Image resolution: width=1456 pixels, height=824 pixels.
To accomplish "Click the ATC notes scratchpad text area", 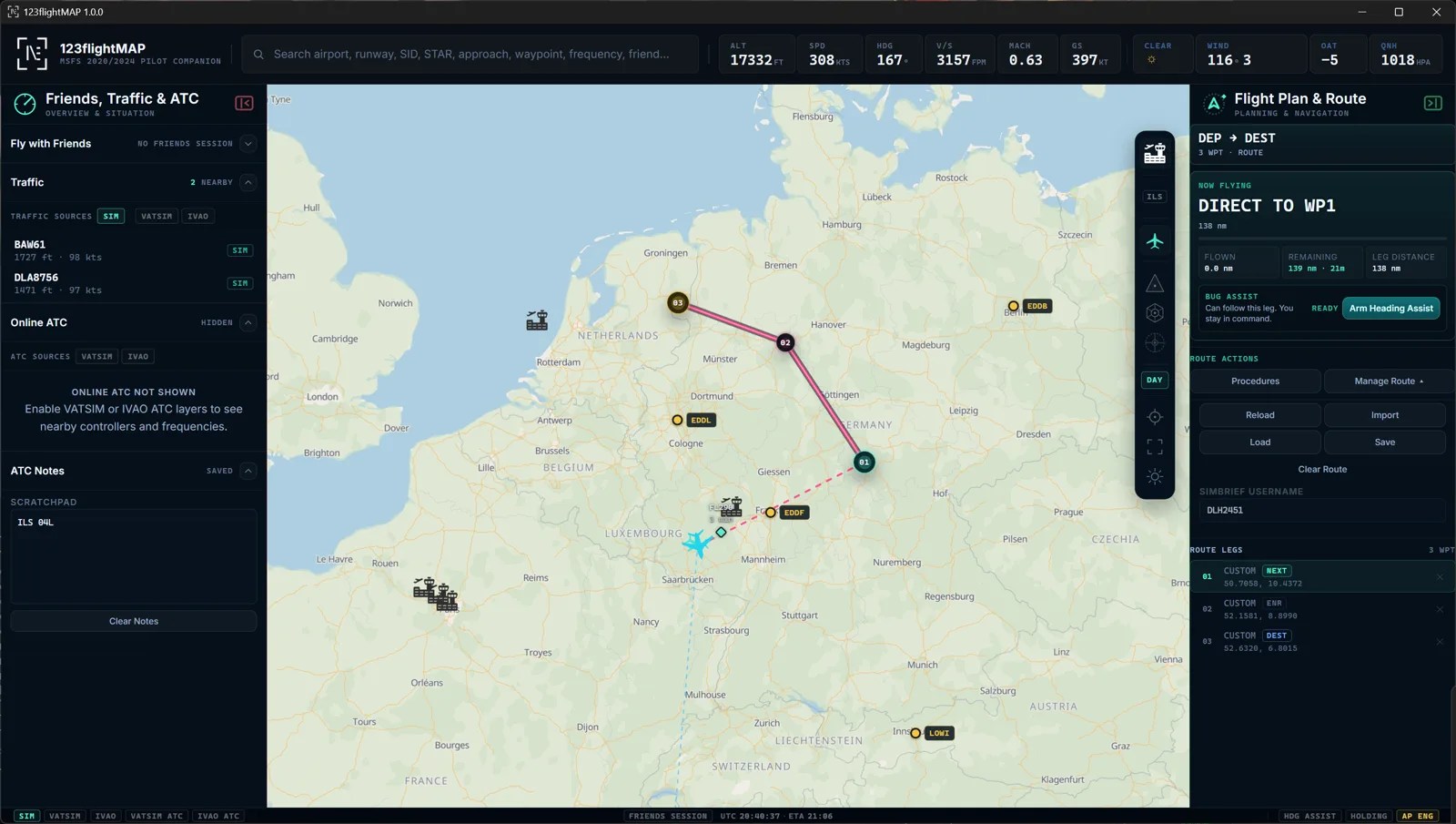I will tap(134, 556).
